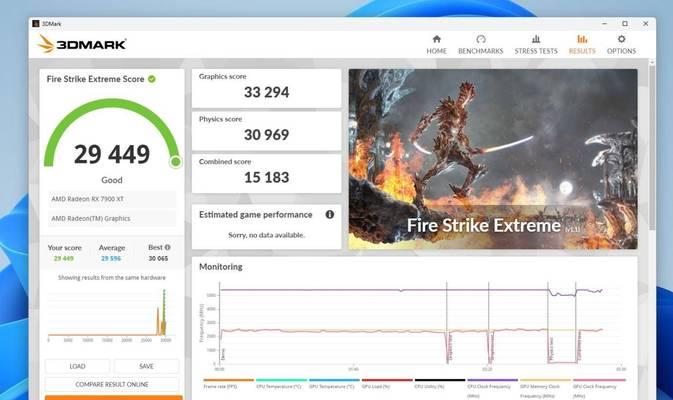
Task: Close the 3DMark window
Action: pyautogui.click(x=646, y=24)
